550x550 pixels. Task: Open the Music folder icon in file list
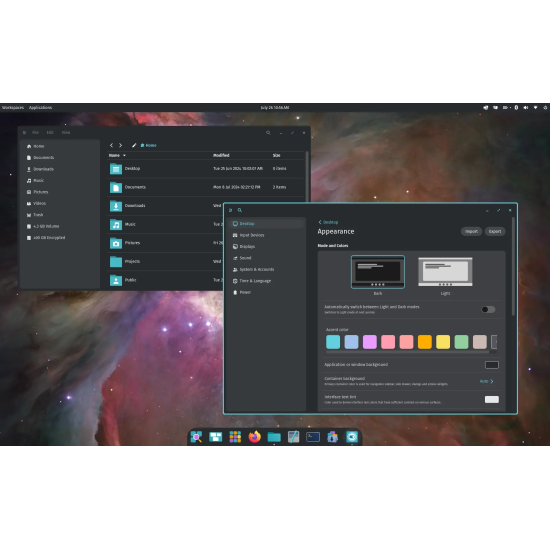[116, 224]
